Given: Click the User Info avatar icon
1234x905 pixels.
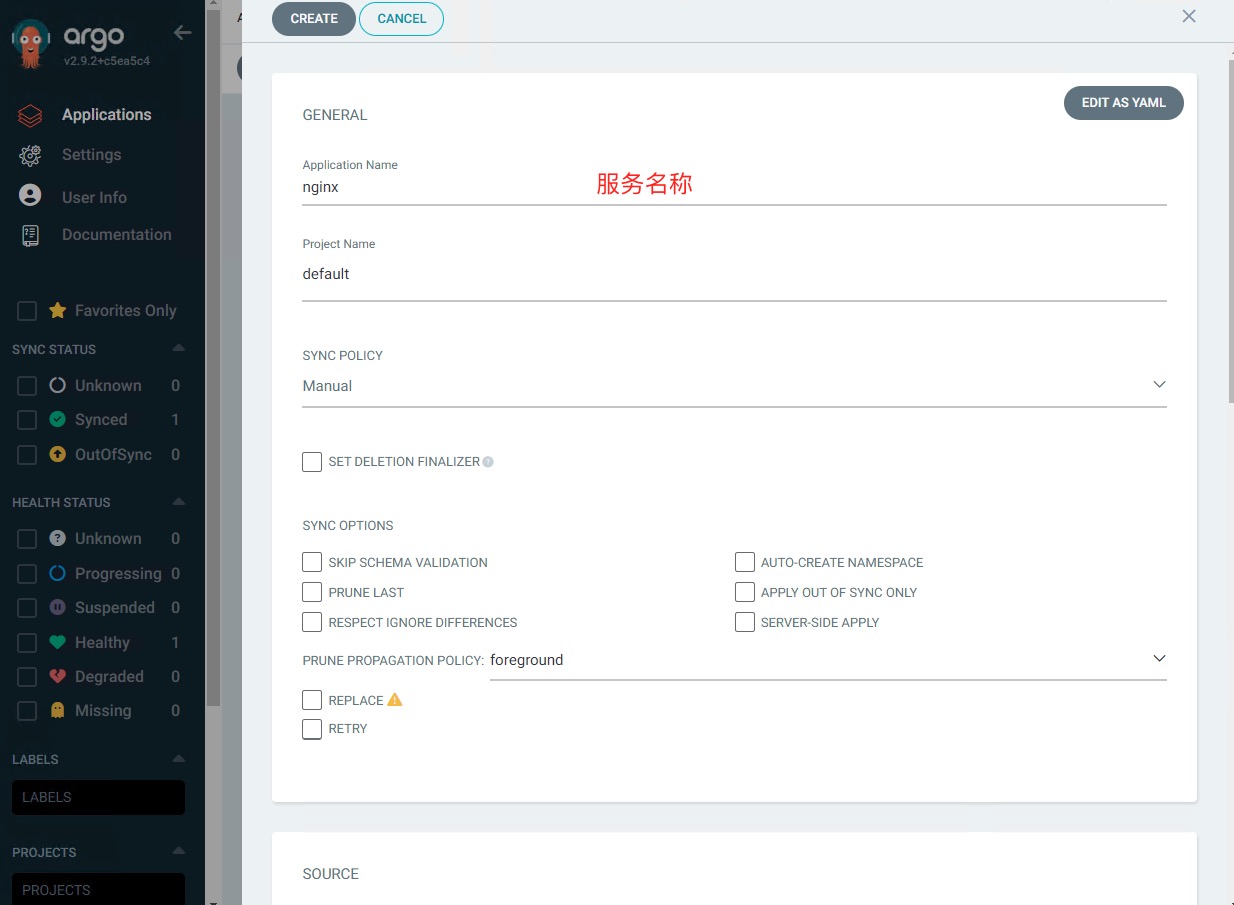Looking at the screenshot, I should click(30, 196).
